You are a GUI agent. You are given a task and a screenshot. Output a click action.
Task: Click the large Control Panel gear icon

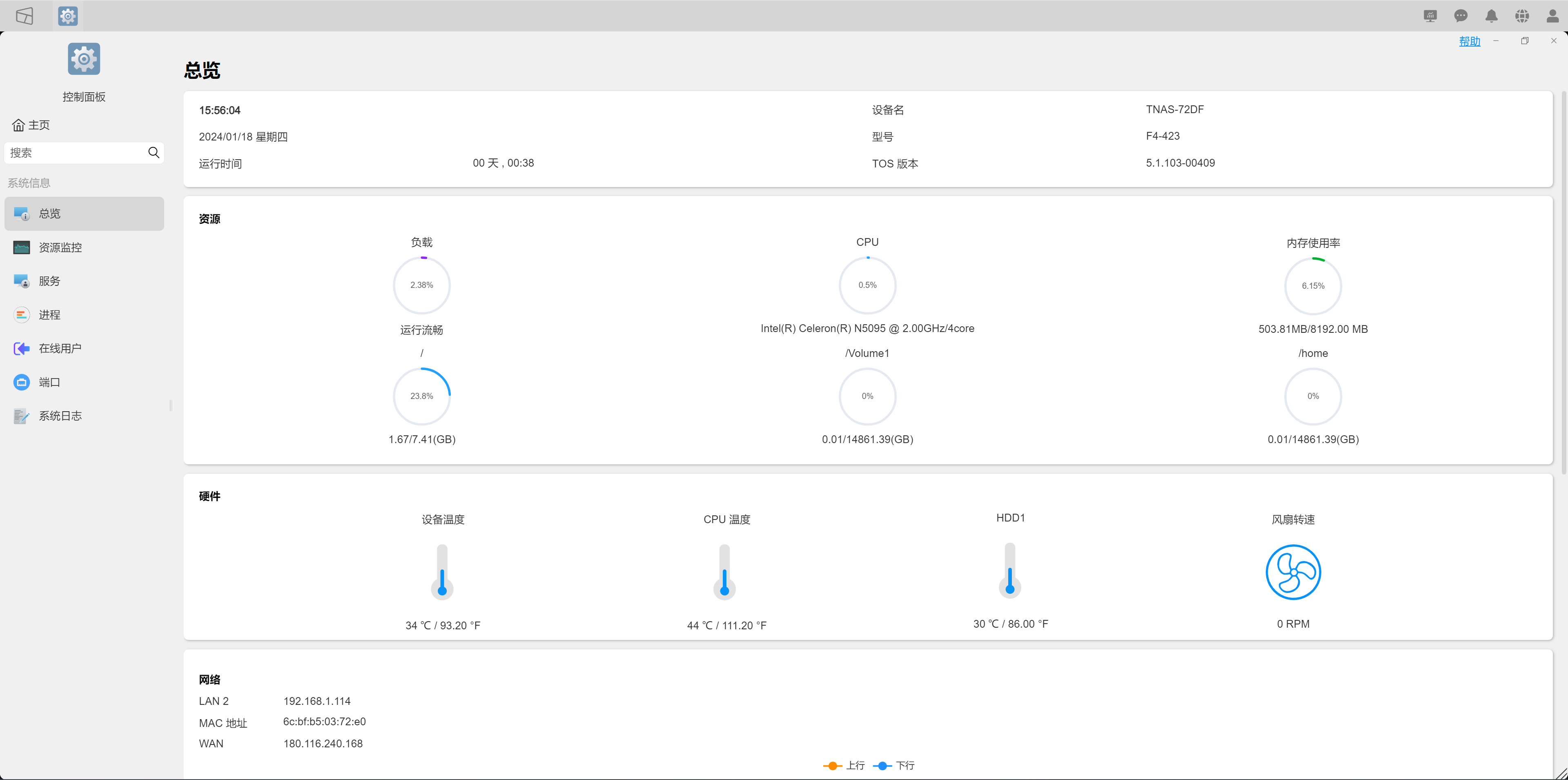point(84,59)
